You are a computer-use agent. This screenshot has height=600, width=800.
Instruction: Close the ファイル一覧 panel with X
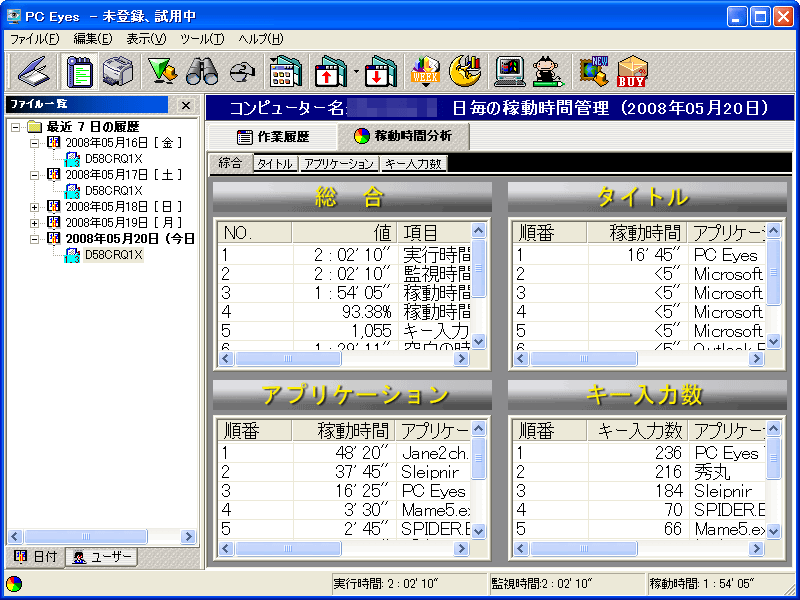pyautogui.click(x=186, y=106)
